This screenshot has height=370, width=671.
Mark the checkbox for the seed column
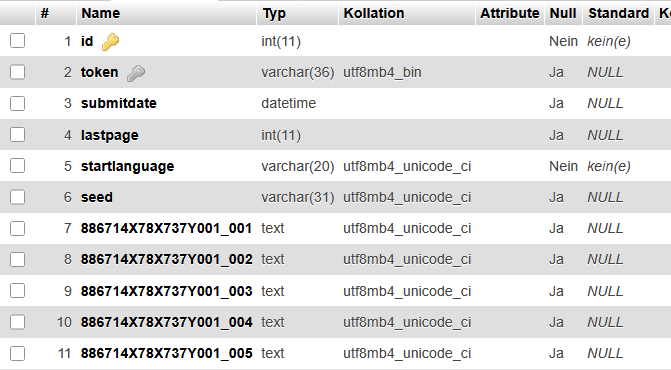tap(18, 197)
